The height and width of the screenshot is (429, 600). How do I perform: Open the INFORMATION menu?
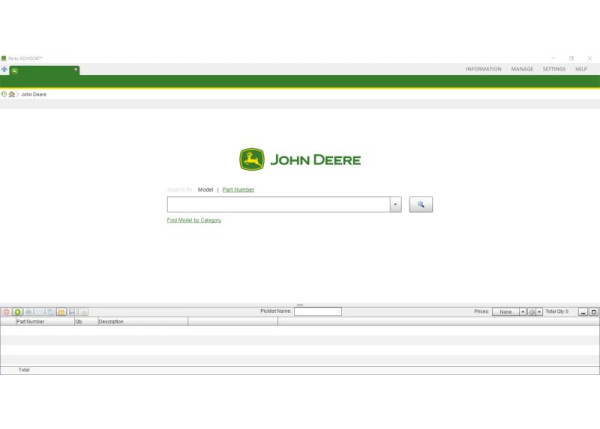pos(483,69)
